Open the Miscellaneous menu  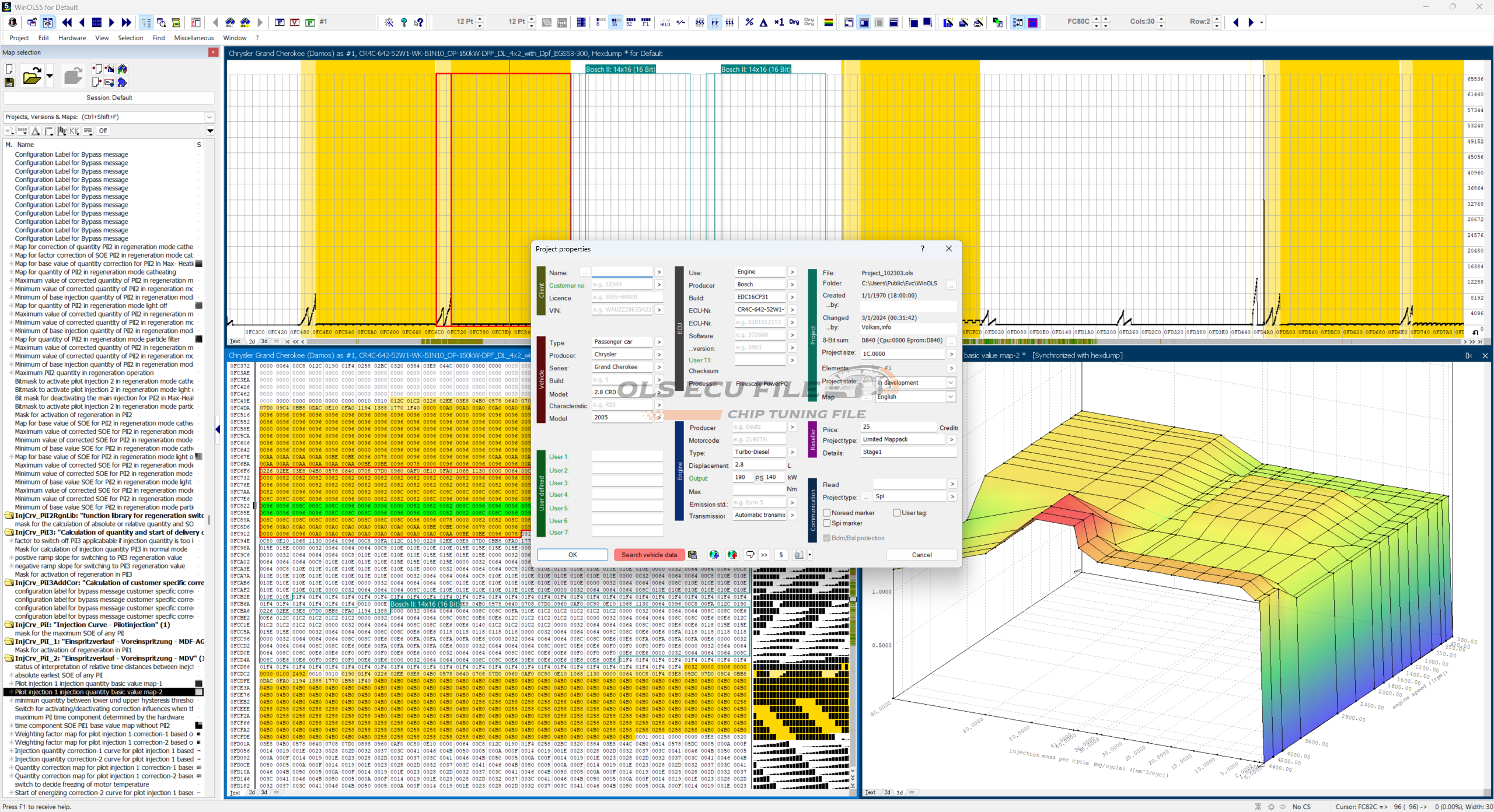[194, 38]
